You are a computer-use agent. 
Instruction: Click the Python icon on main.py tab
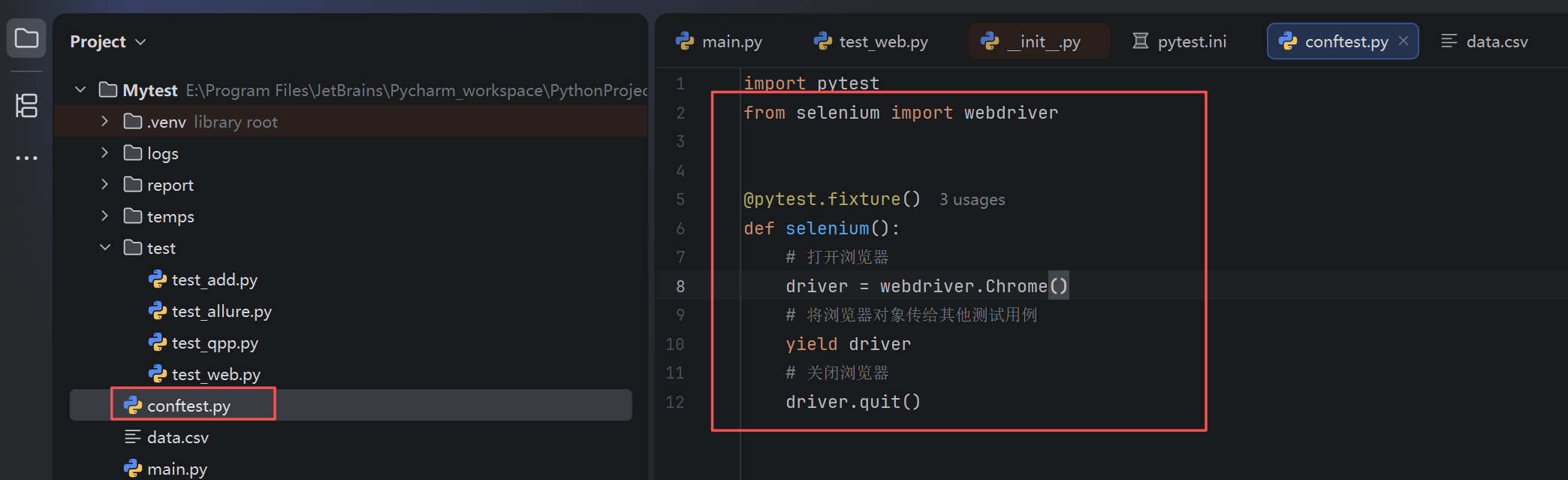tap(685, 41)
